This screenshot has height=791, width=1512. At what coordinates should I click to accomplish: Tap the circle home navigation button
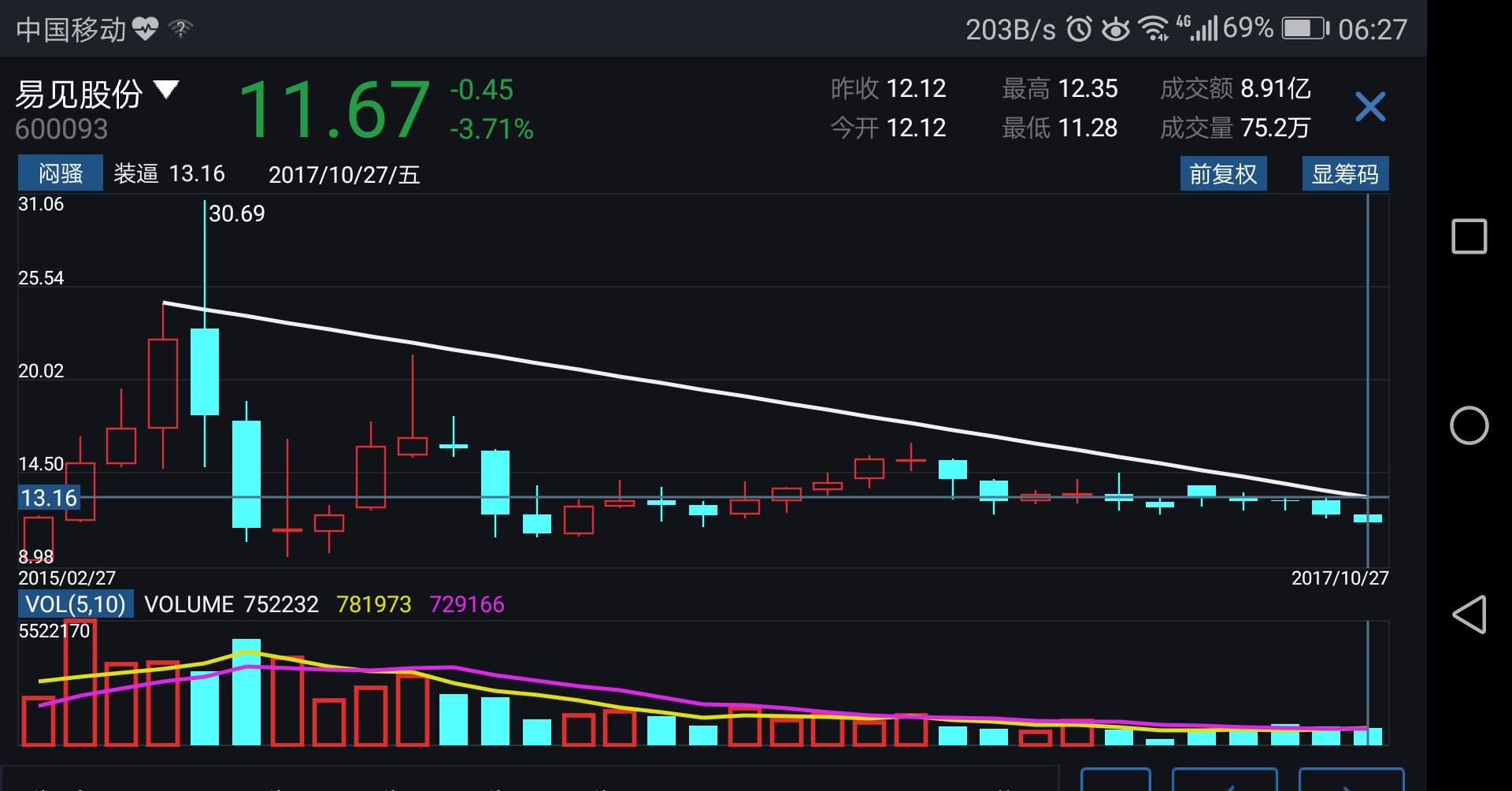pyautogui.click(x=1469, y=425)
